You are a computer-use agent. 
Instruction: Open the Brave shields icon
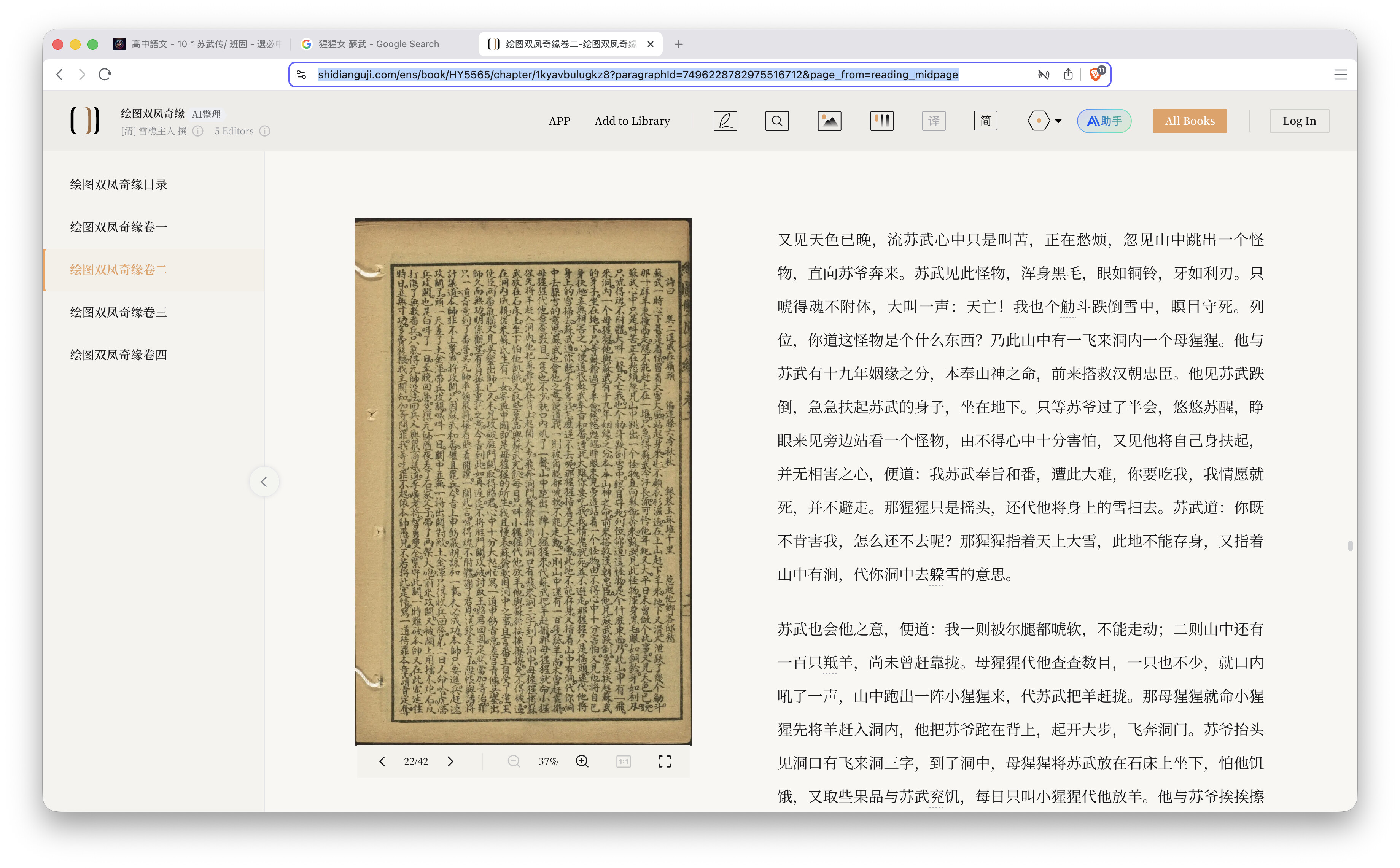tap(1095, 75)
